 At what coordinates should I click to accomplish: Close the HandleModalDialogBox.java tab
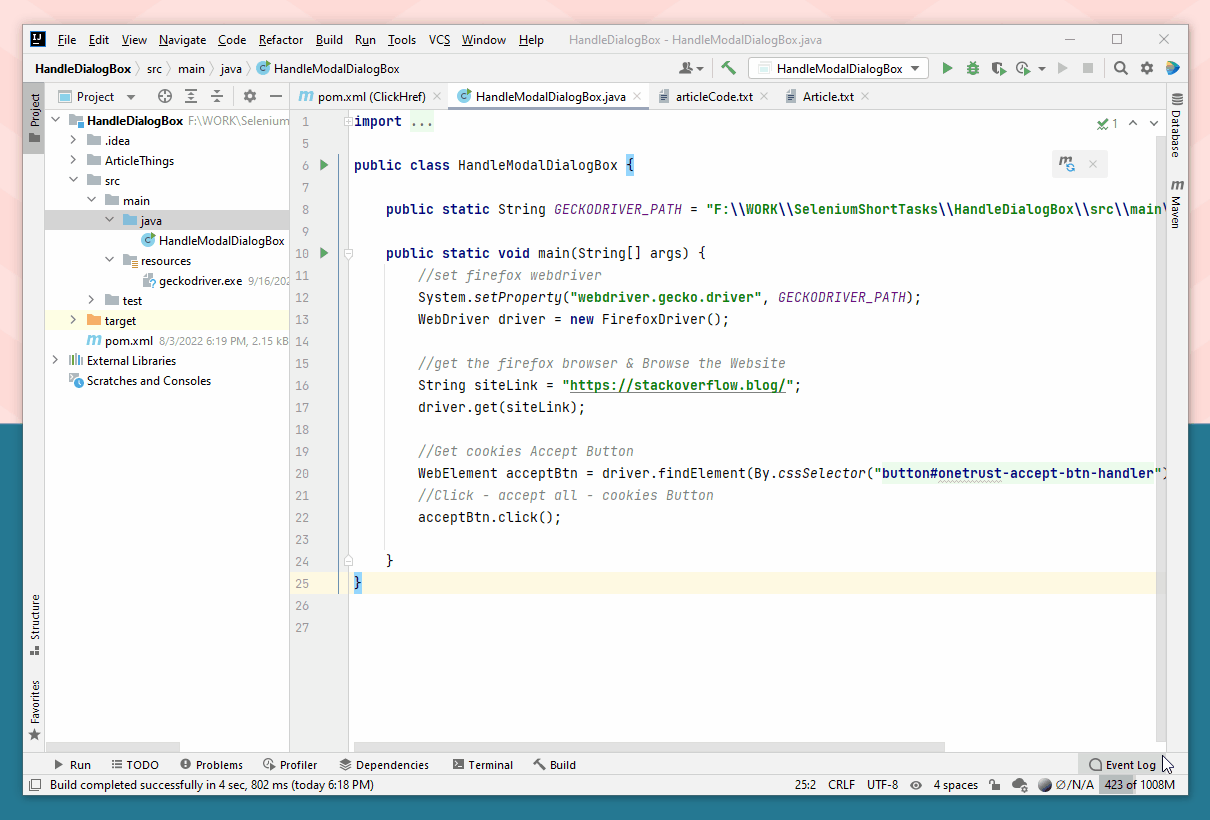click(637, 96)
